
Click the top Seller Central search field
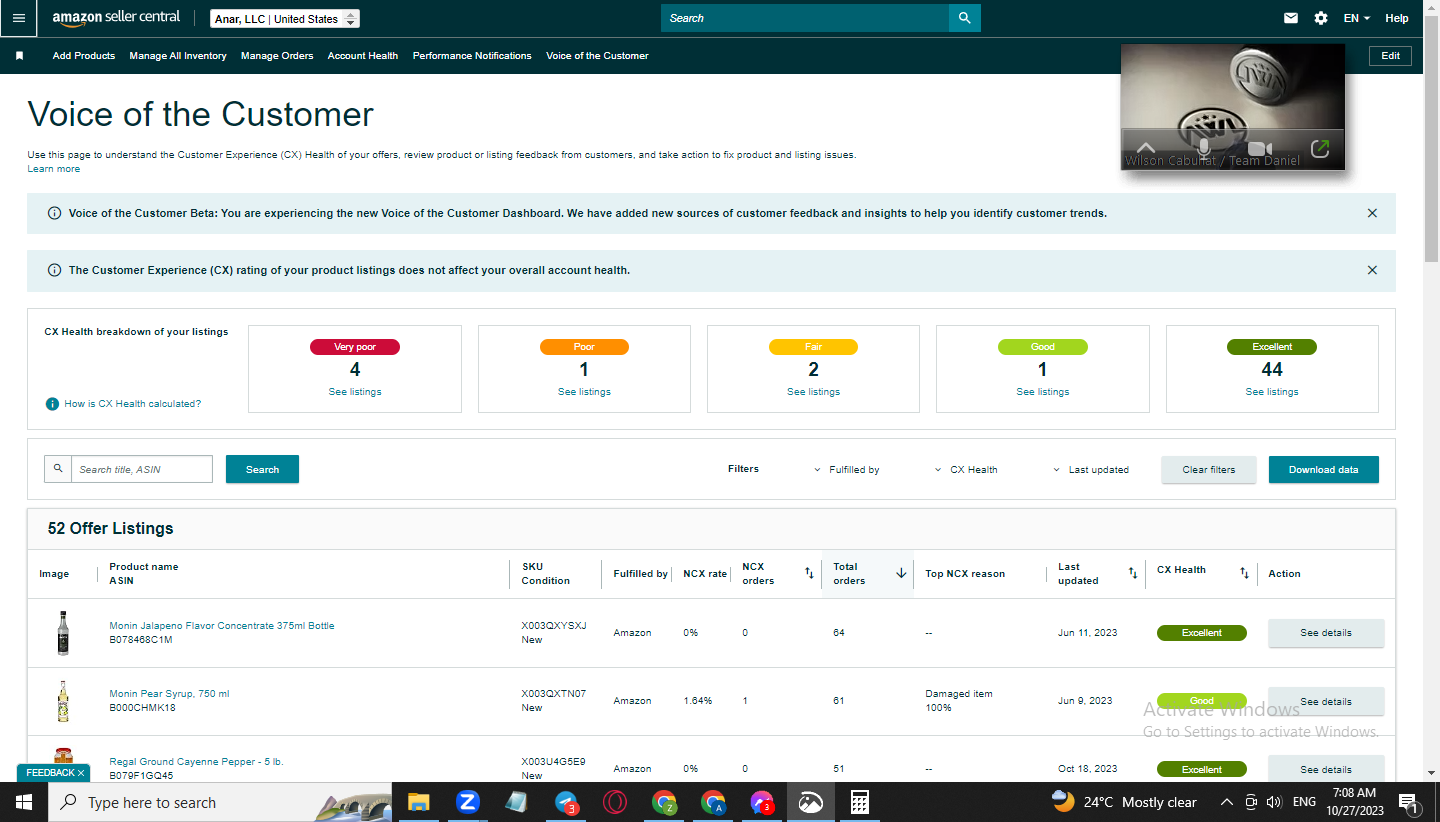805,18
